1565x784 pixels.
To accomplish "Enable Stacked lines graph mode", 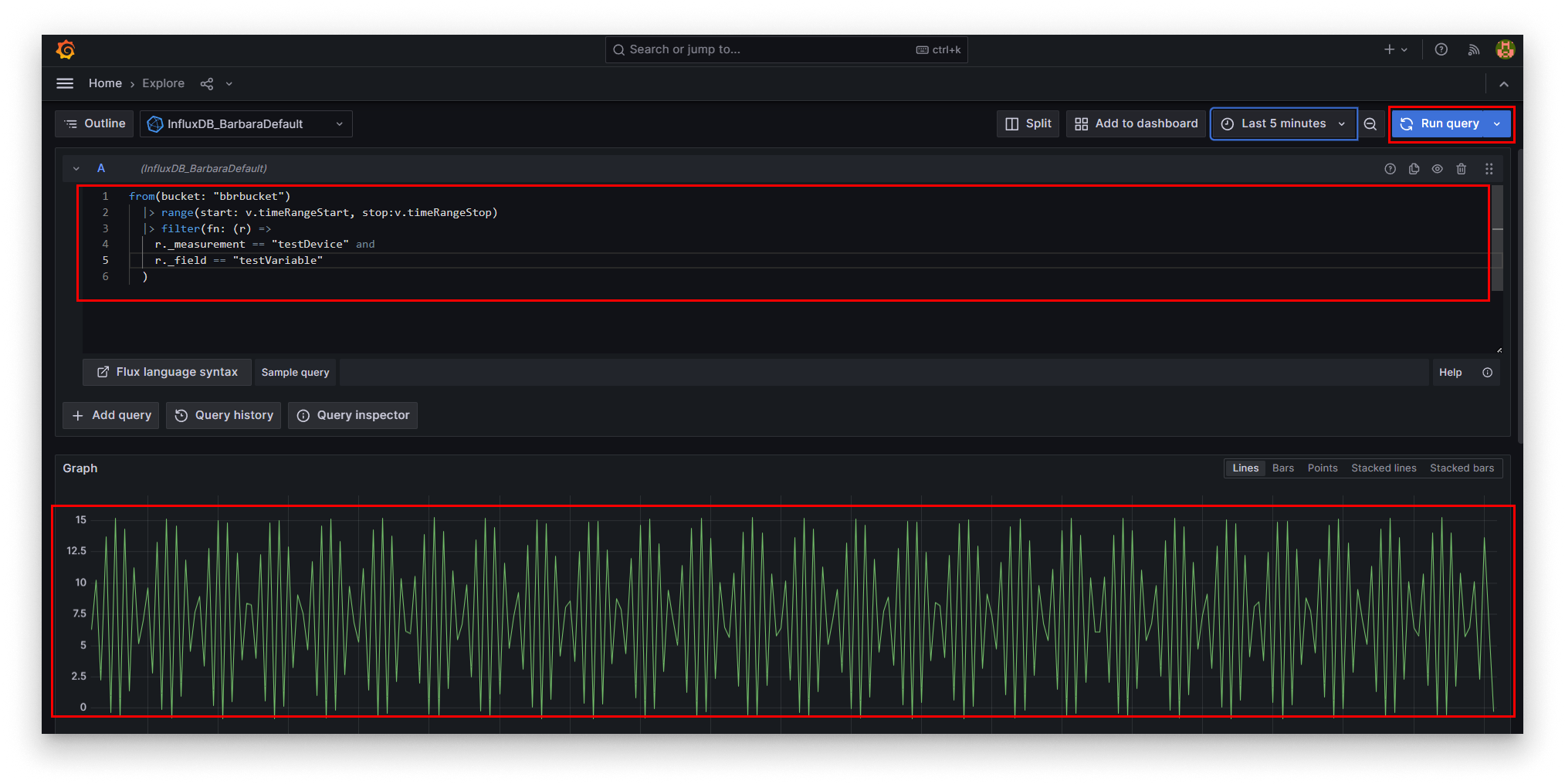I will (1384, 468).
